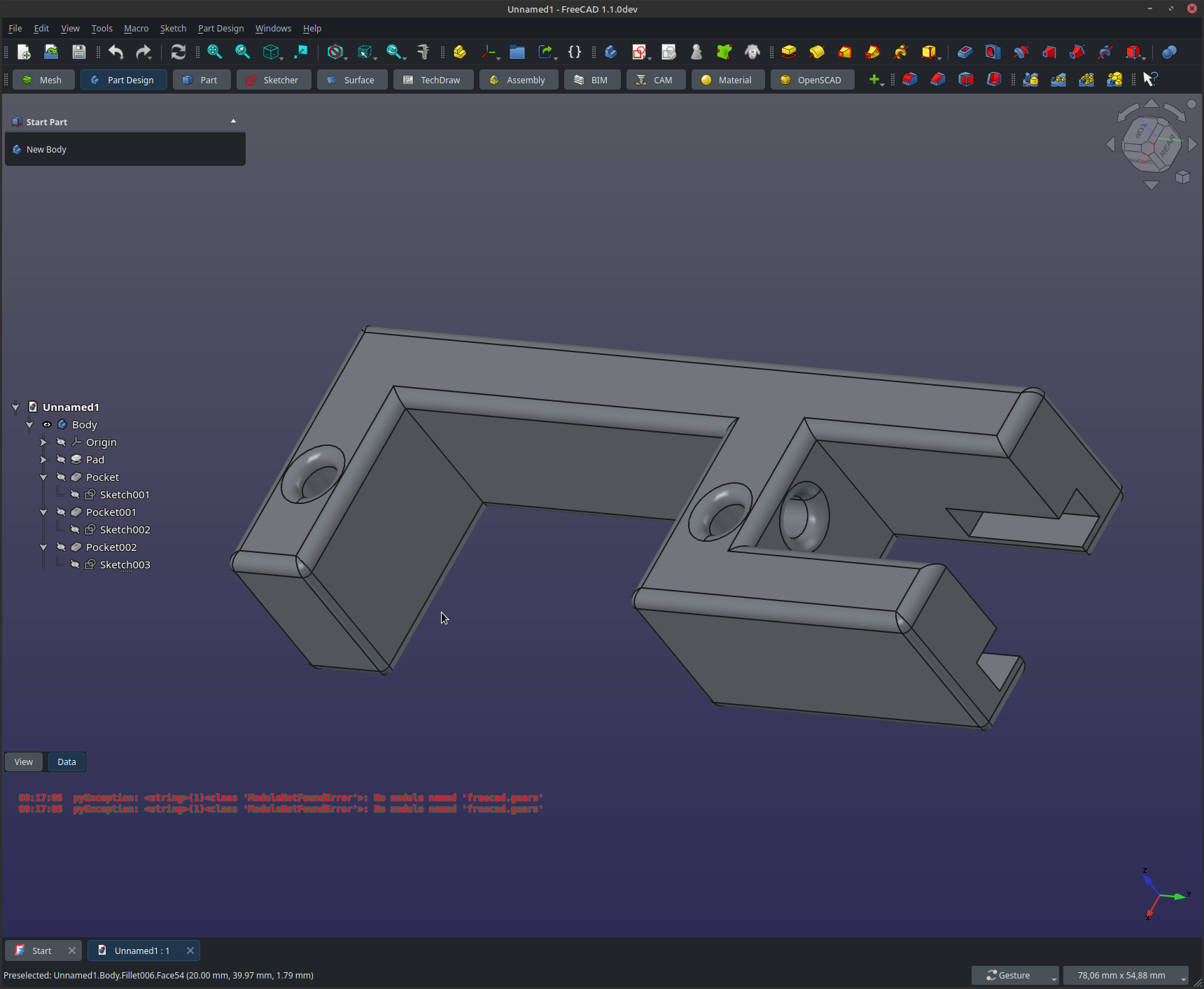Close the Start document tab
Viewport: 1204px width, 989px height.
71,951
